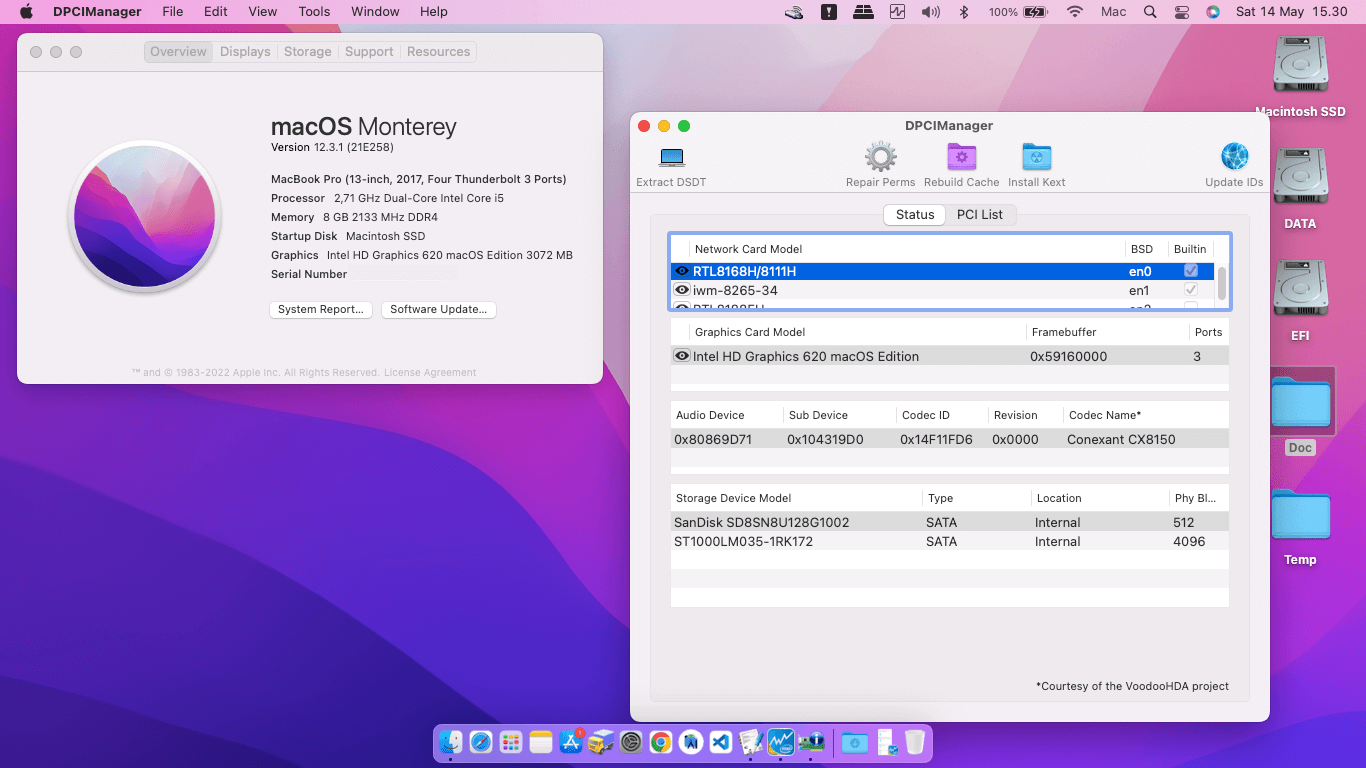Select the Doc folder on desktop
The height and width of the screenshot is (768, 1366).
click(1300, 402)
